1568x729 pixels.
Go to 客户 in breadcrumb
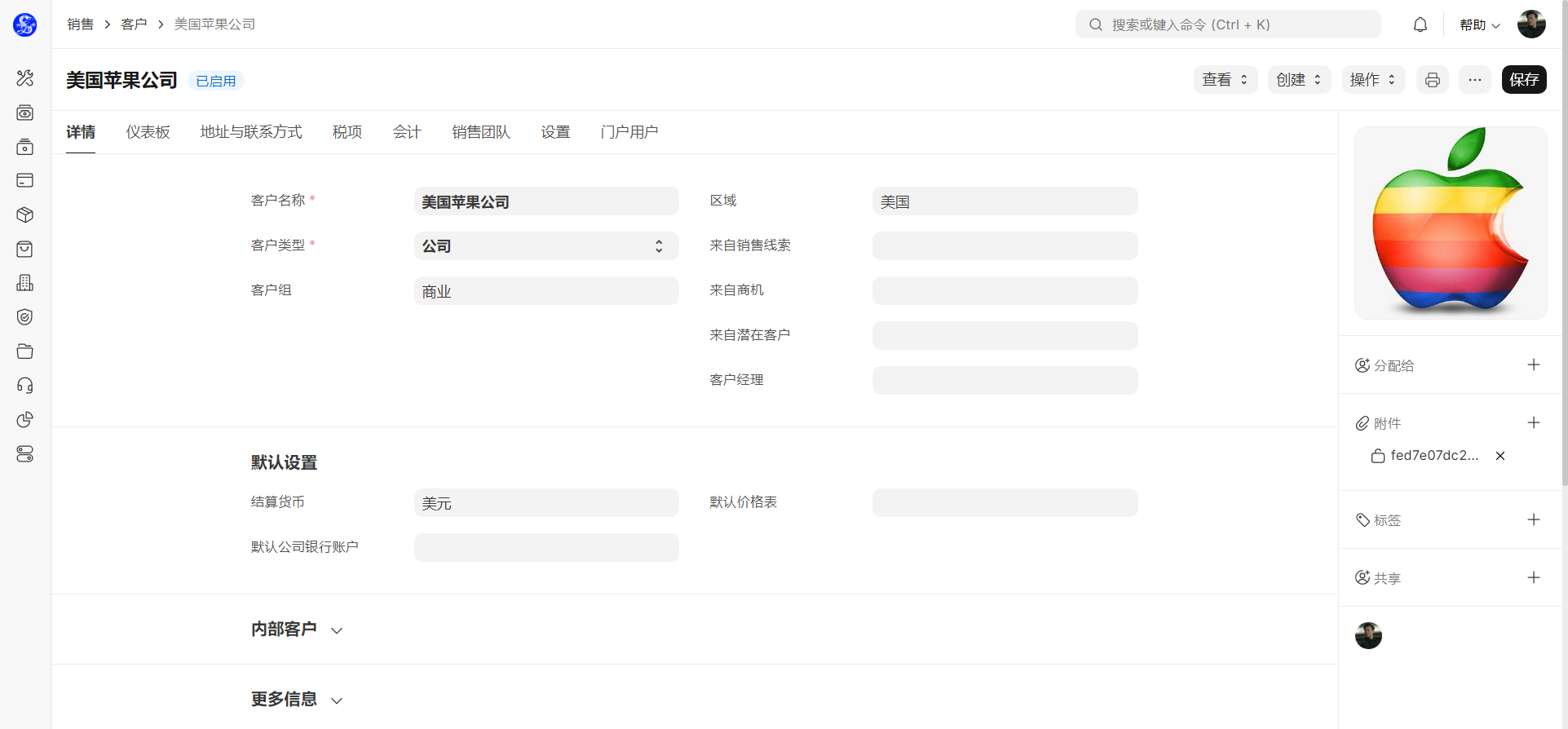134,24
